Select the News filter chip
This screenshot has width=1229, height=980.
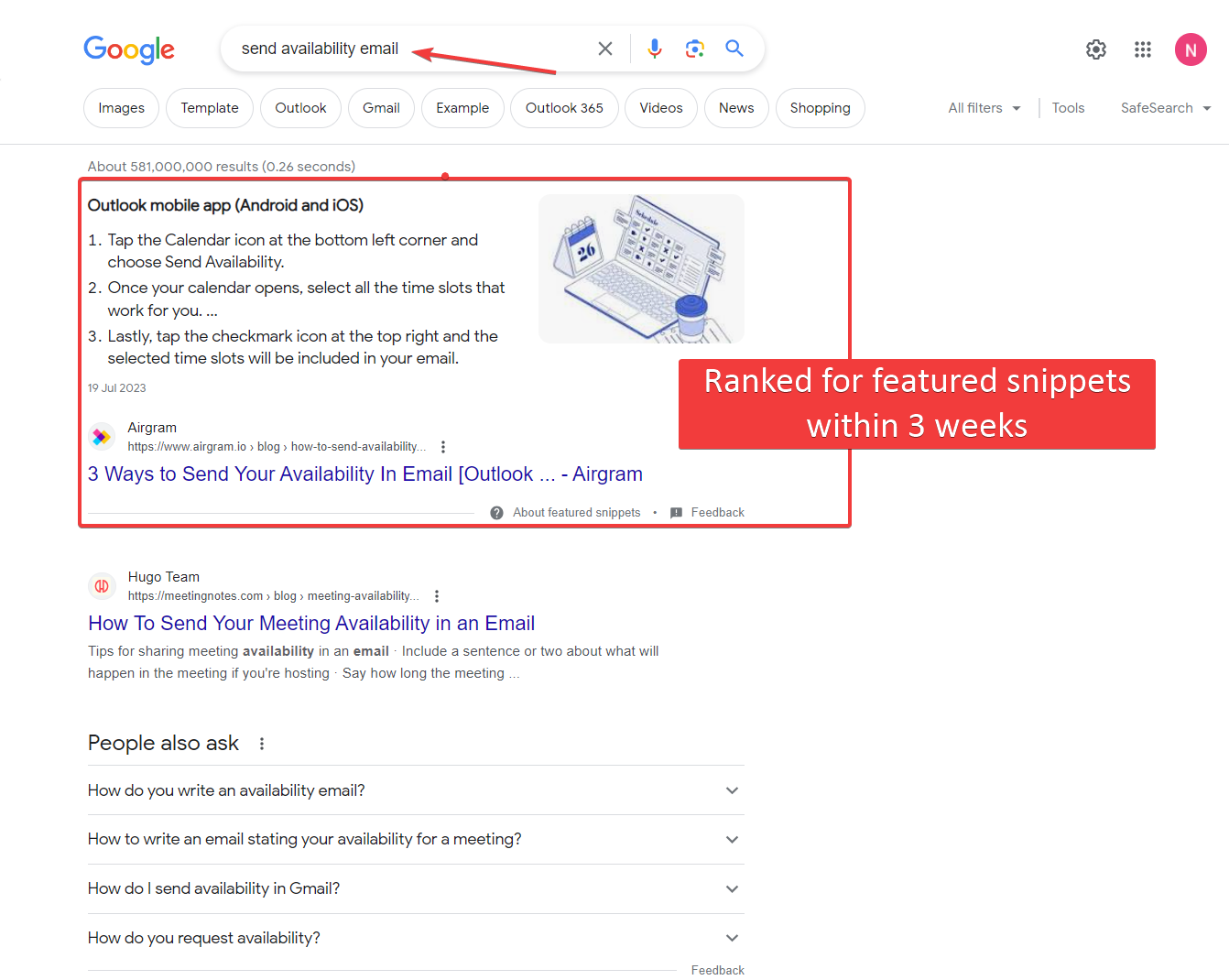pyautogui.click(x=736, y=108)
